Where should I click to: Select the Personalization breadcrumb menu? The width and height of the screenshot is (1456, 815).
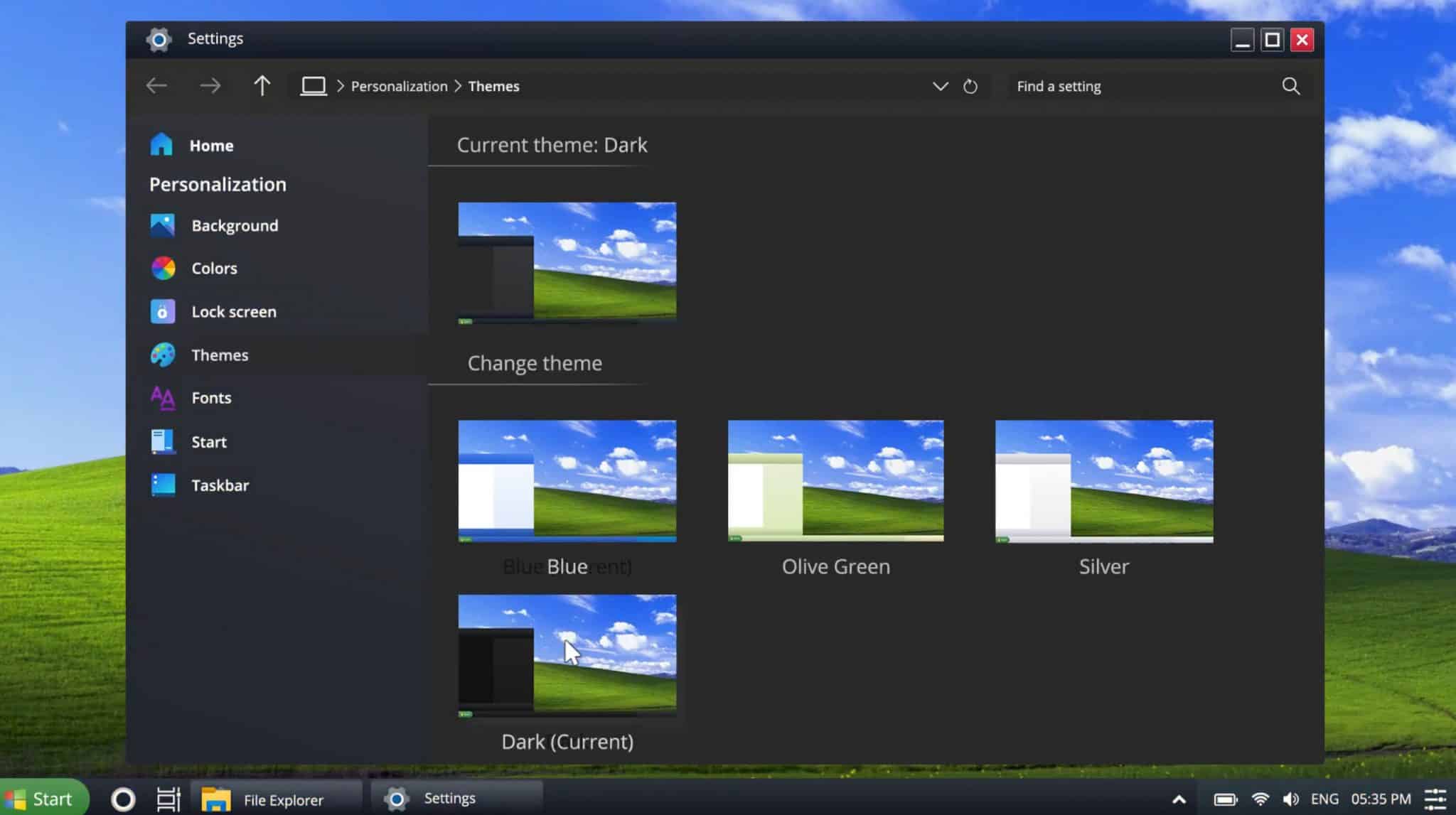click(x=399, y=85)
